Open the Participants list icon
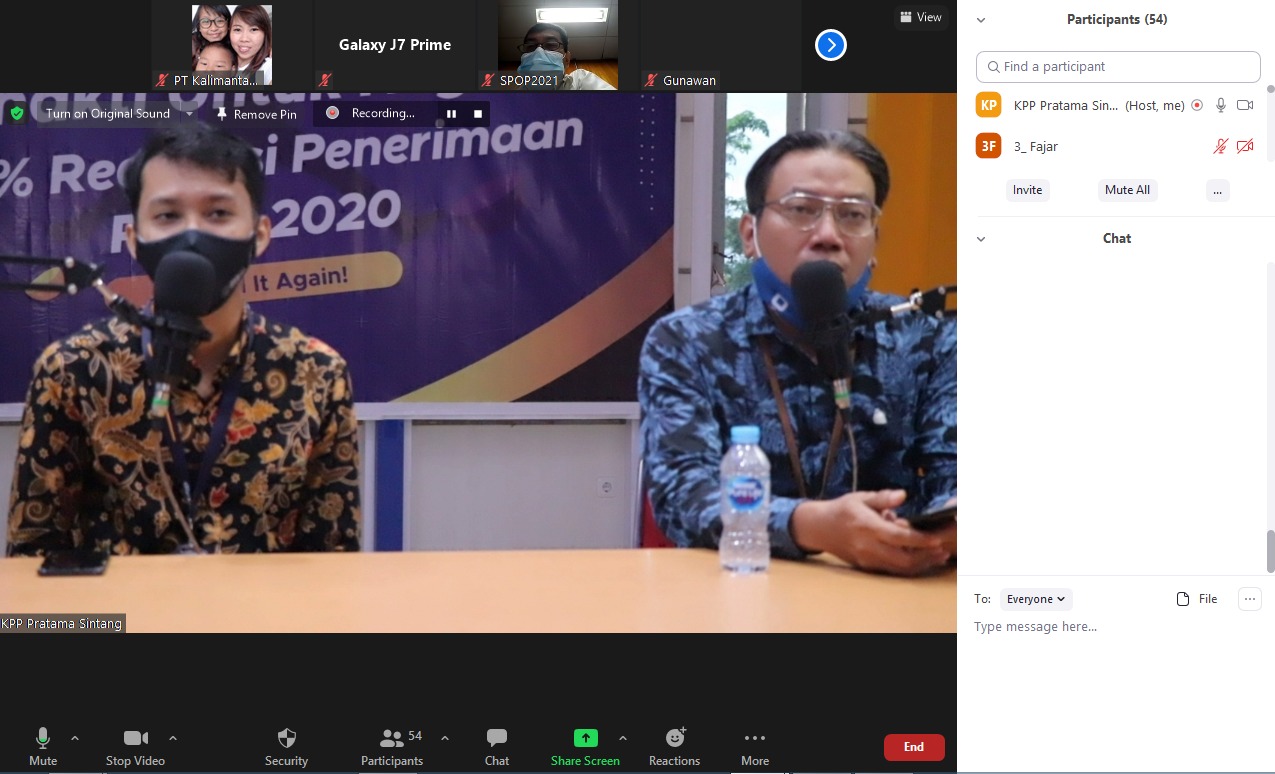1275x774 pixels. pos(392,738)
